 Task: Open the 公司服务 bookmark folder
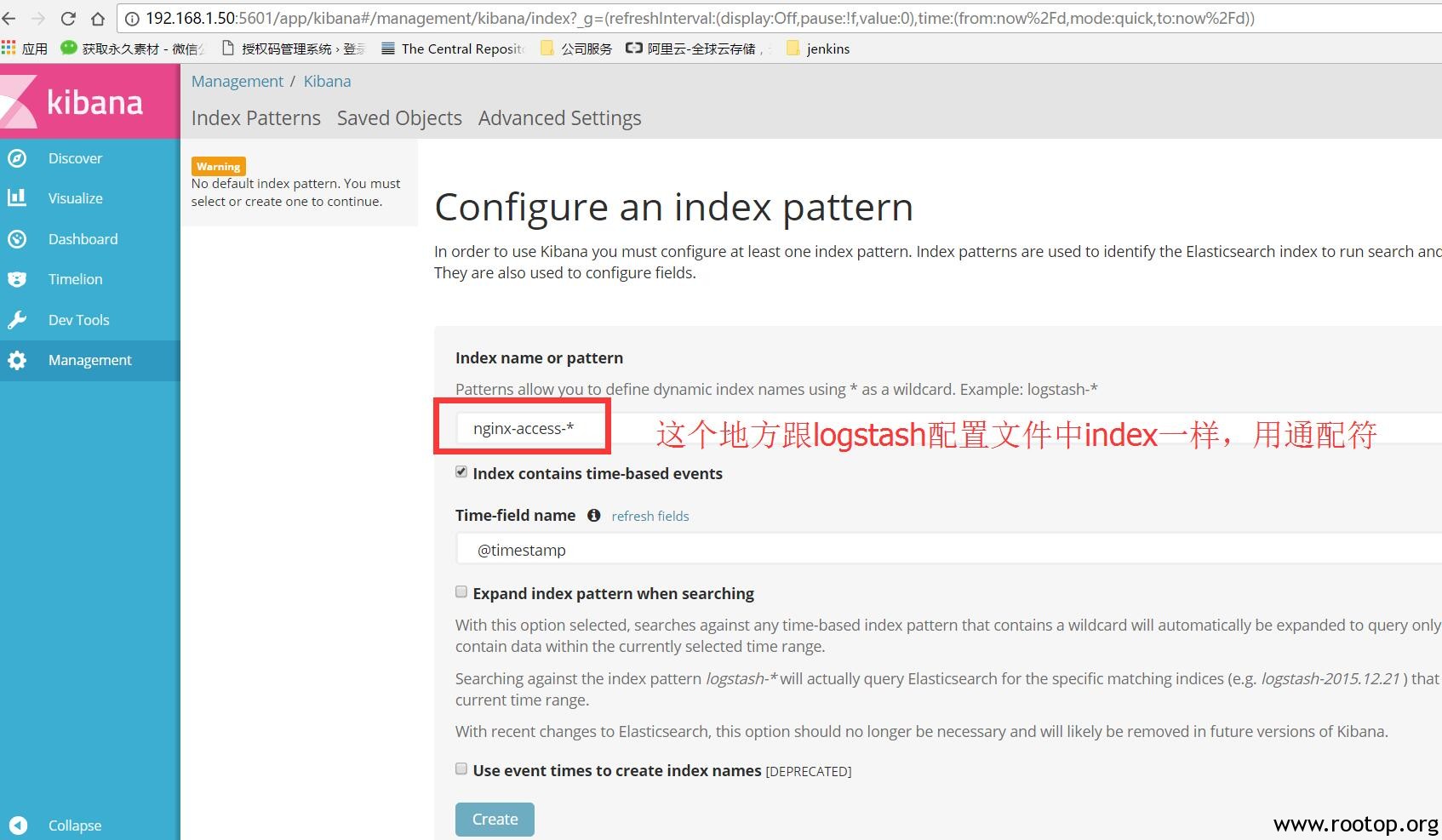[x=576, y=49]
